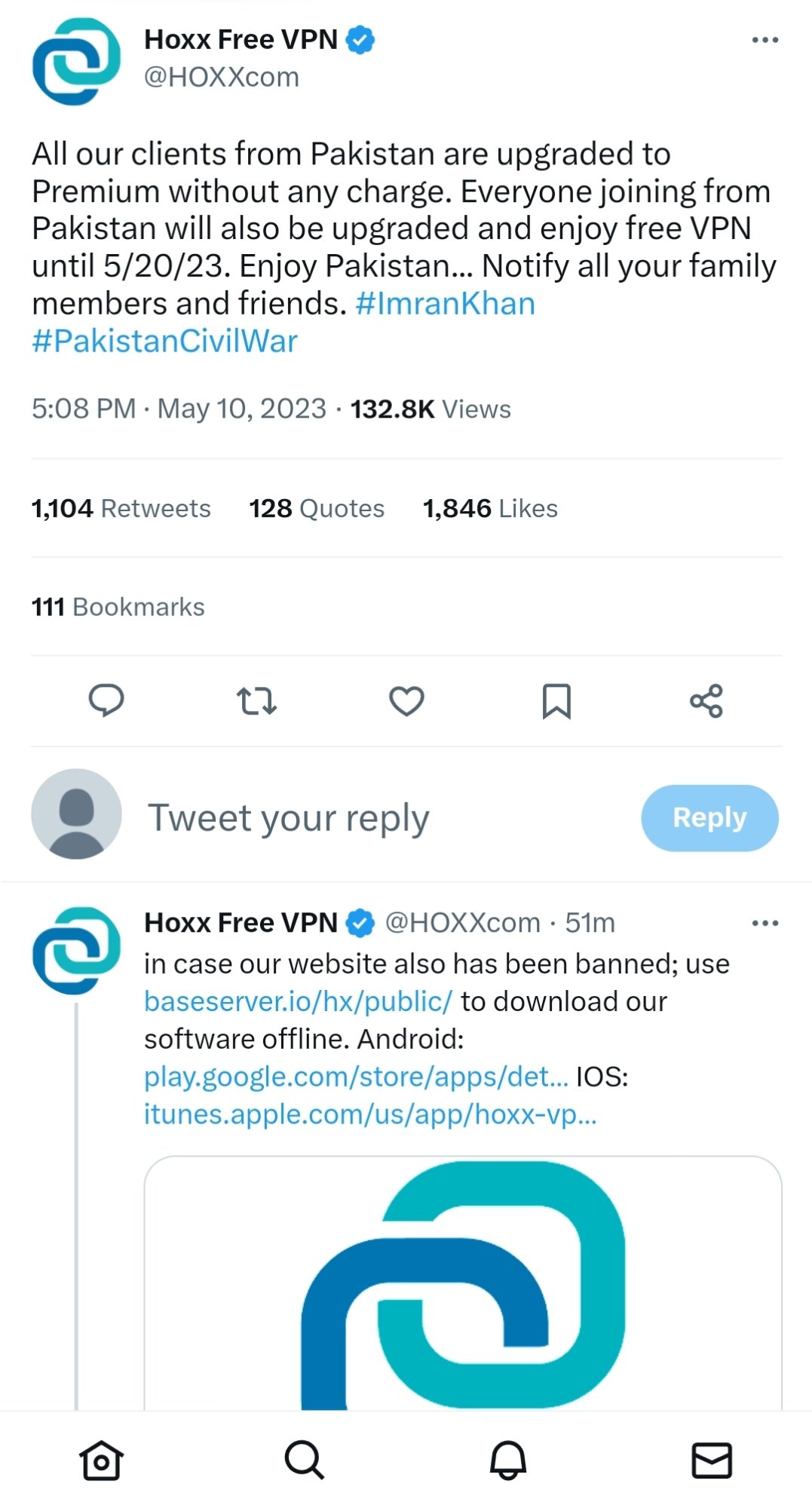View the 1,104 Retweets list
812x1508 pixels.
(x=121, y=508)
